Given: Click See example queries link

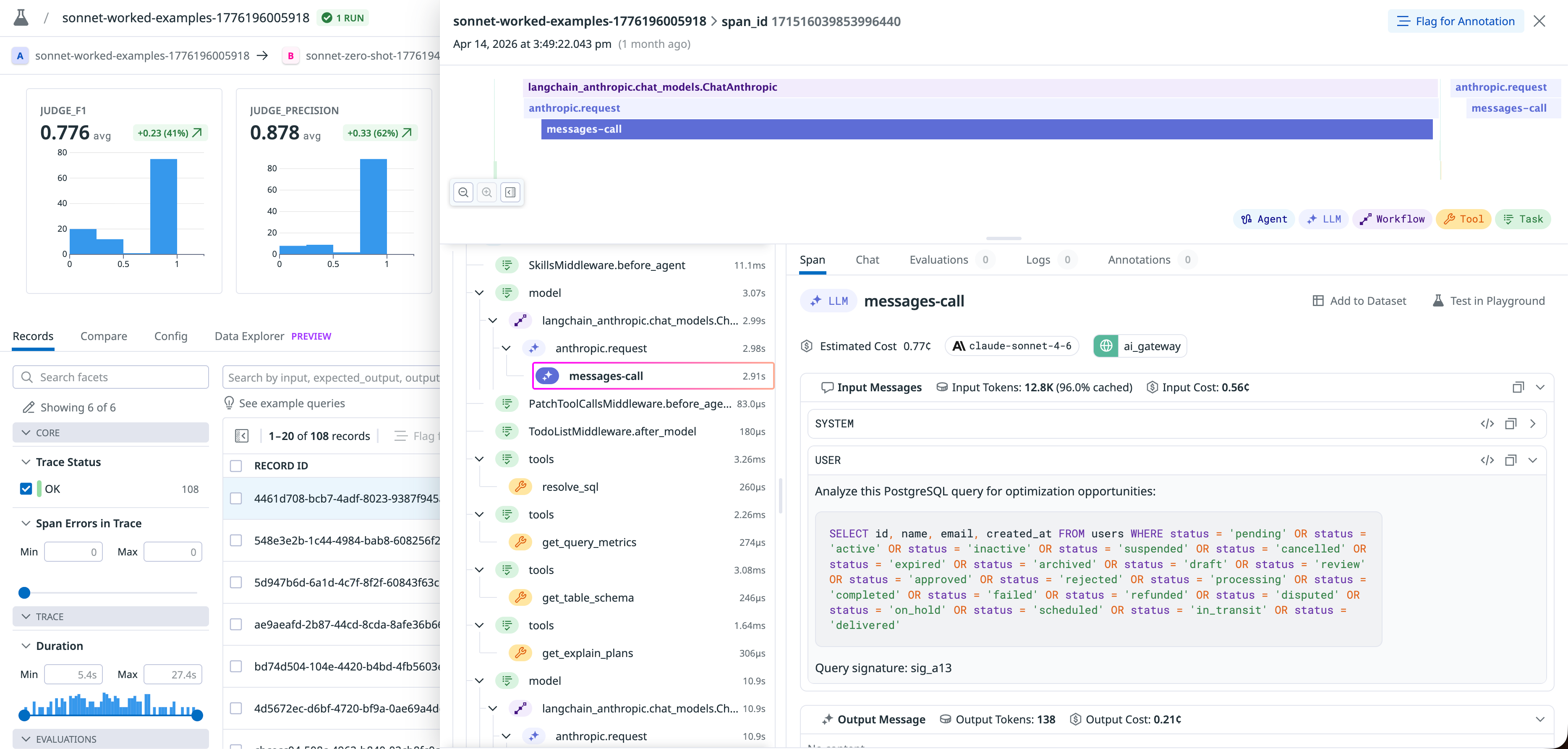Looking at the screenshot, I should pyautogui.click(x=292, y=403).
